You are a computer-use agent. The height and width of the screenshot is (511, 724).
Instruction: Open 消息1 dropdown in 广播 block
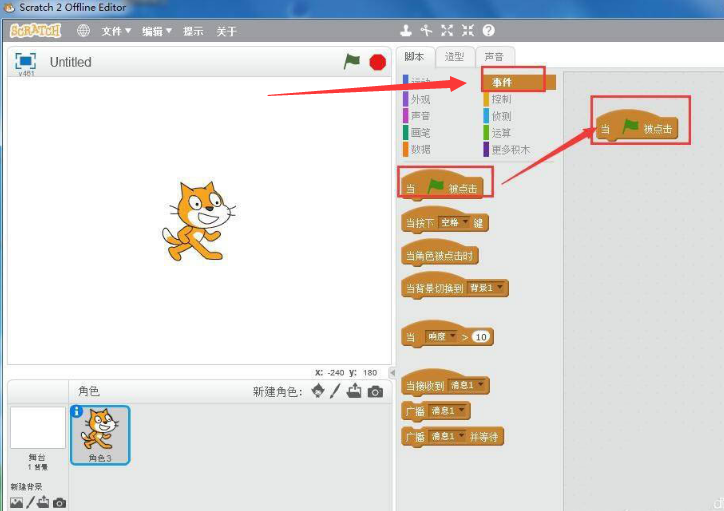pos(448,410)
